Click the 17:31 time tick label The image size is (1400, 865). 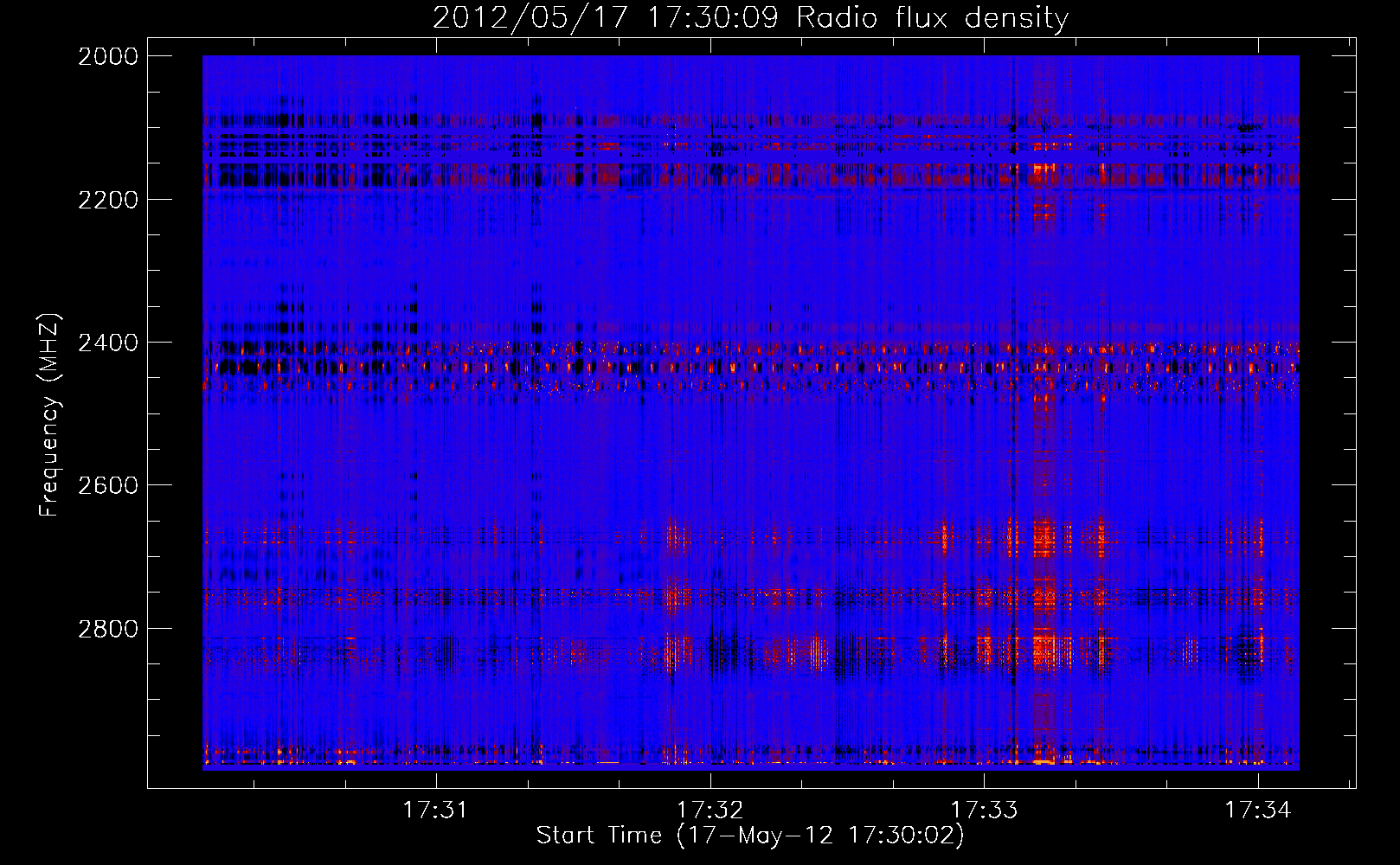(435, 810)
